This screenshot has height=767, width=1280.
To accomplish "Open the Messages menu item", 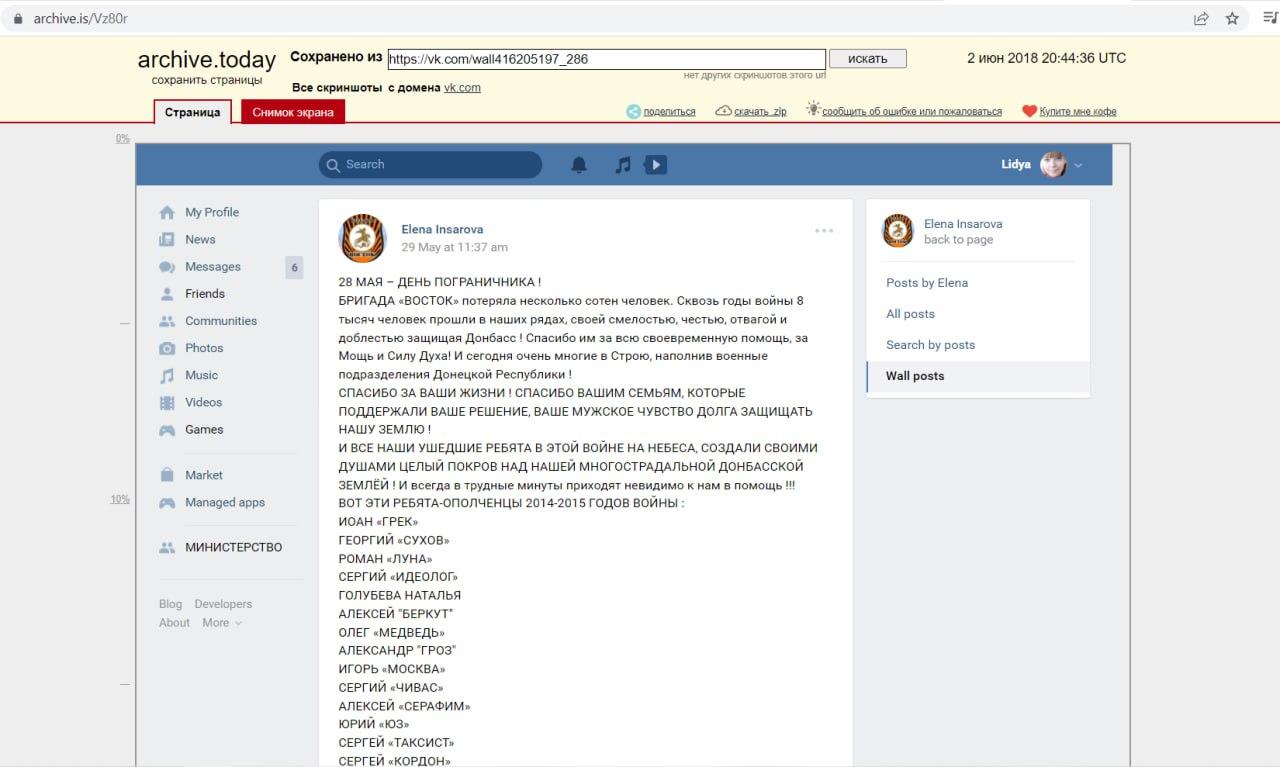I will [x=213, y=267].
